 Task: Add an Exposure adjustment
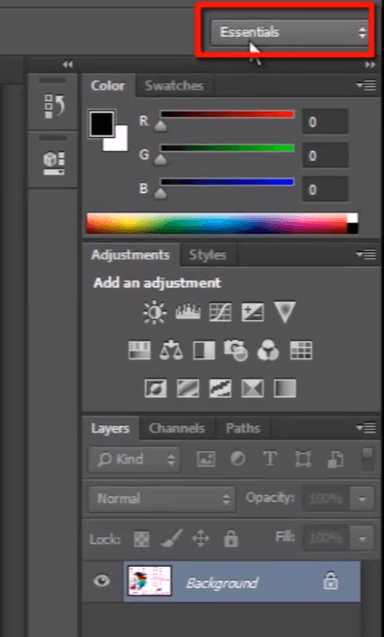[252, 312]
